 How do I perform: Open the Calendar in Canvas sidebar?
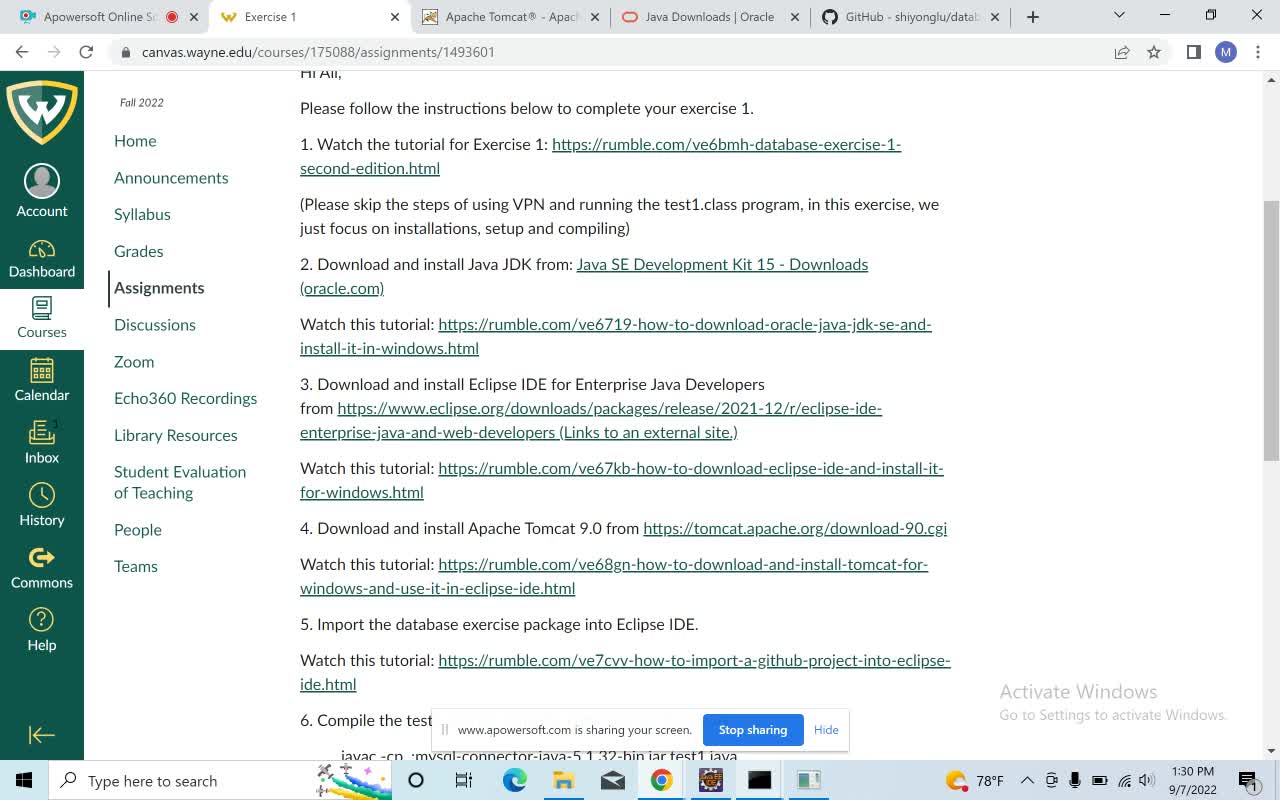pos(42,381)
